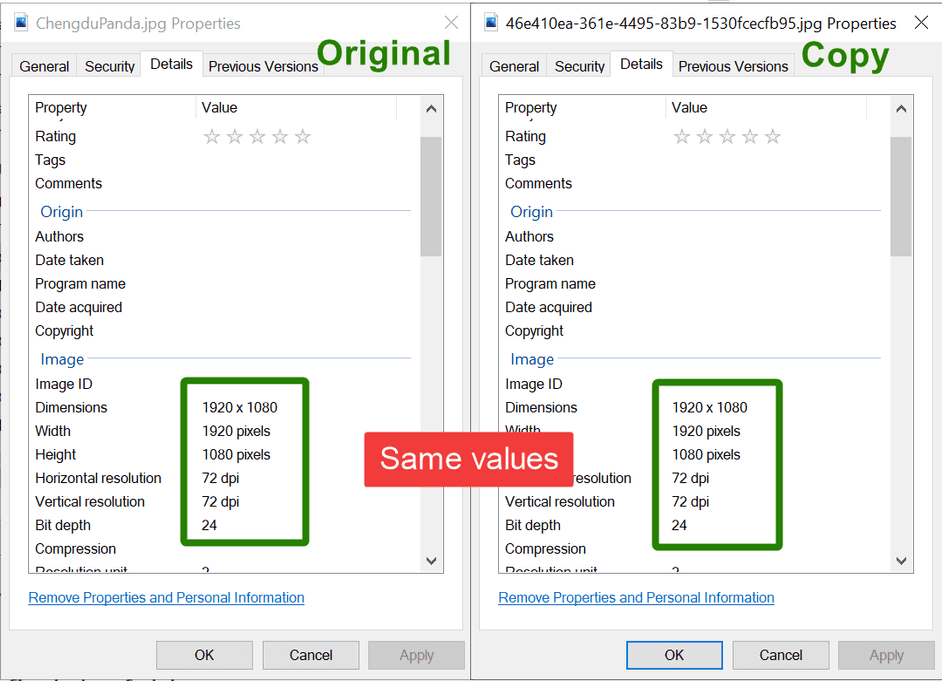Viewport: 942px width, 681px height.
Task: Give a one-star rating in the Original dialog
Action: click(212, 136)
